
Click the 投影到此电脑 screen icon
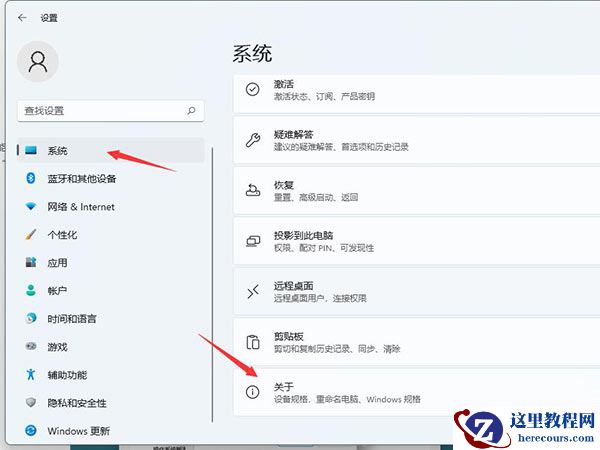[x=253, y=241]
